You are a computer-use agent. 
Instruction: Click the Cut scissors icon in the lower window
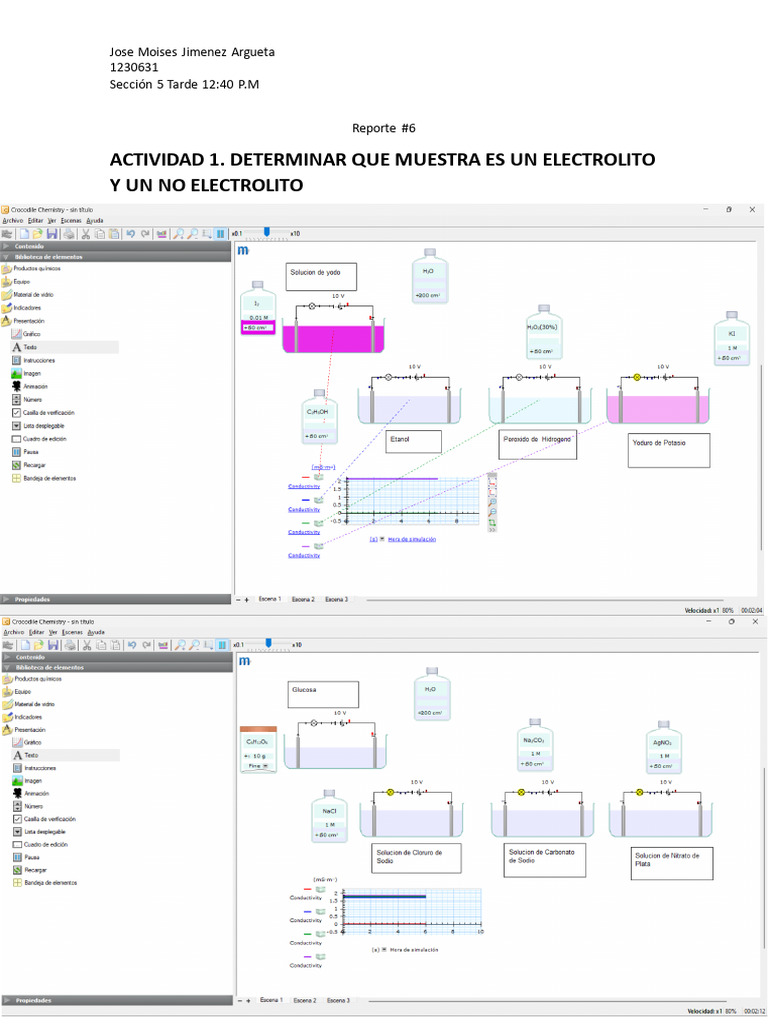(x=85, y=645)
